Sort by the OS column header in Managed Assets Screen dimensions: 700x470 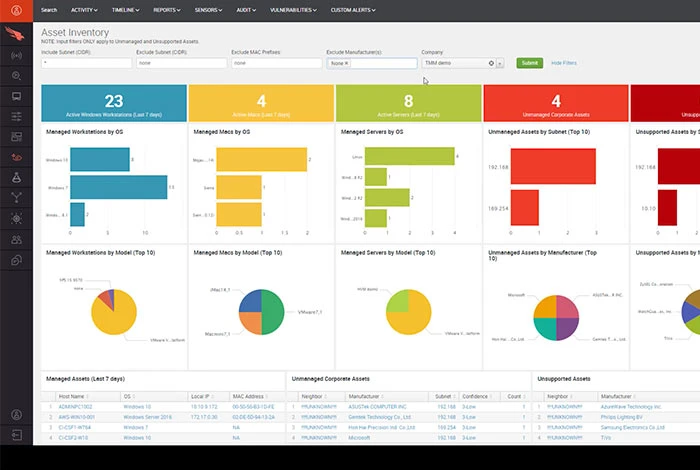pyautogui.click(x=129, y=396)
